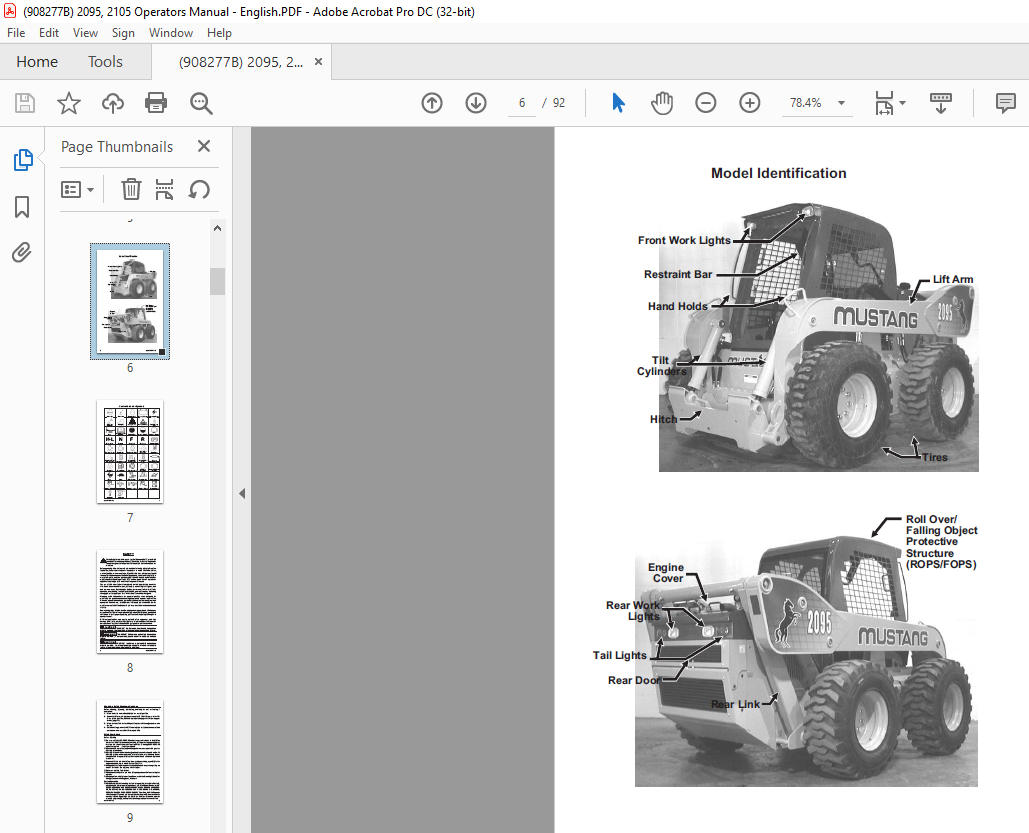The height and width of the screenshot is (833, 1029).
Task: Add the document to starred files
Action: coord(68,103)
